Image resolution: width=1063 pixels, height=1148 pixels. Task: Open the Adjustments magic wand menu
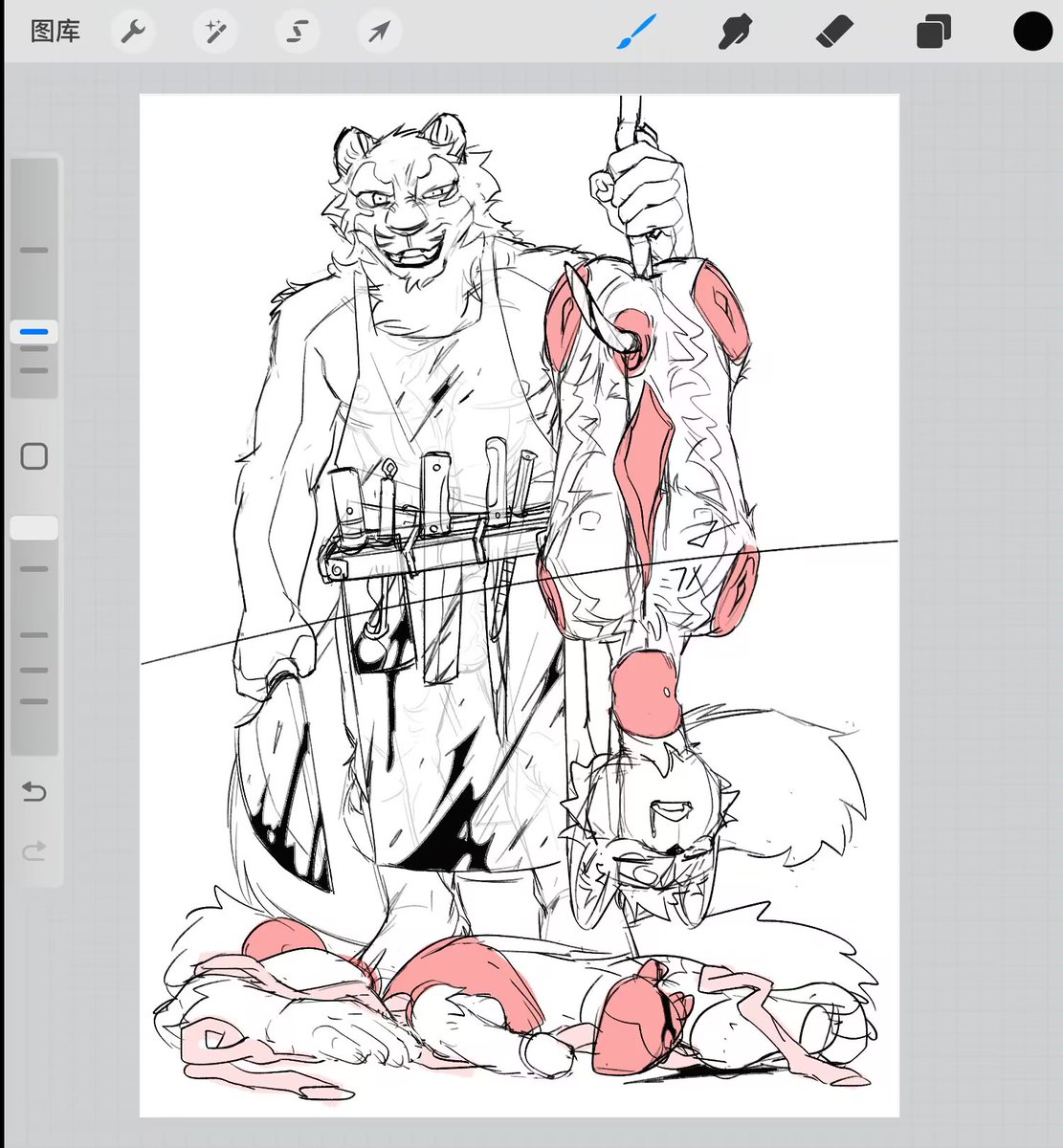(214, 33)
